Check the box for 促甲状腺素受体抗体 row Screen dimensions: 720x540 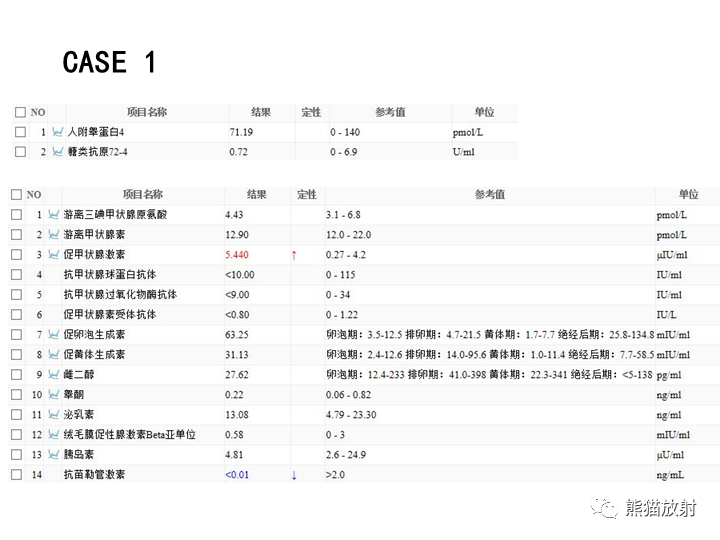point(17,315)
